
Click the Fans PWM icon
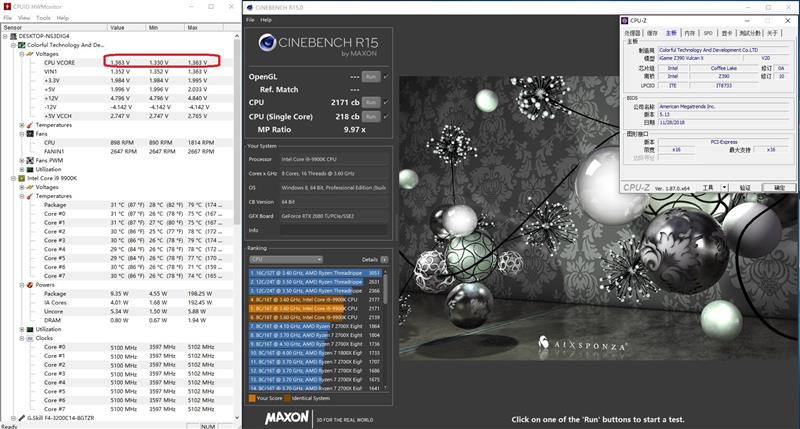[x=30, y=160]
